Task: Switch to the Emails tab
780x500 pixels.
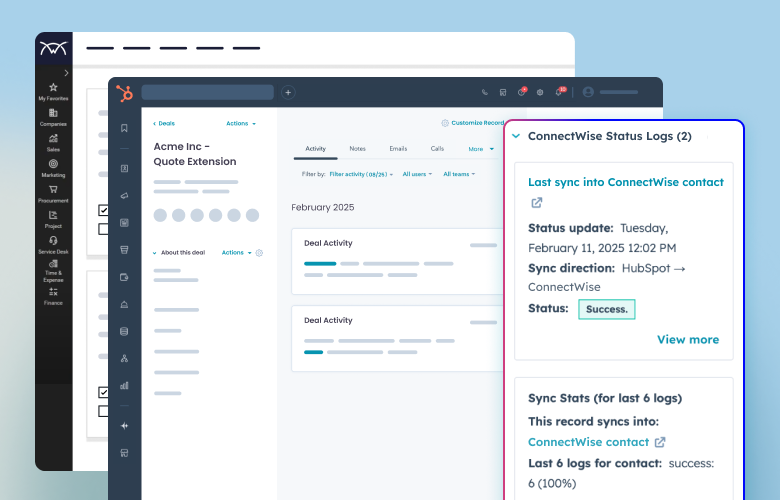Action: (x=398, y=149)
